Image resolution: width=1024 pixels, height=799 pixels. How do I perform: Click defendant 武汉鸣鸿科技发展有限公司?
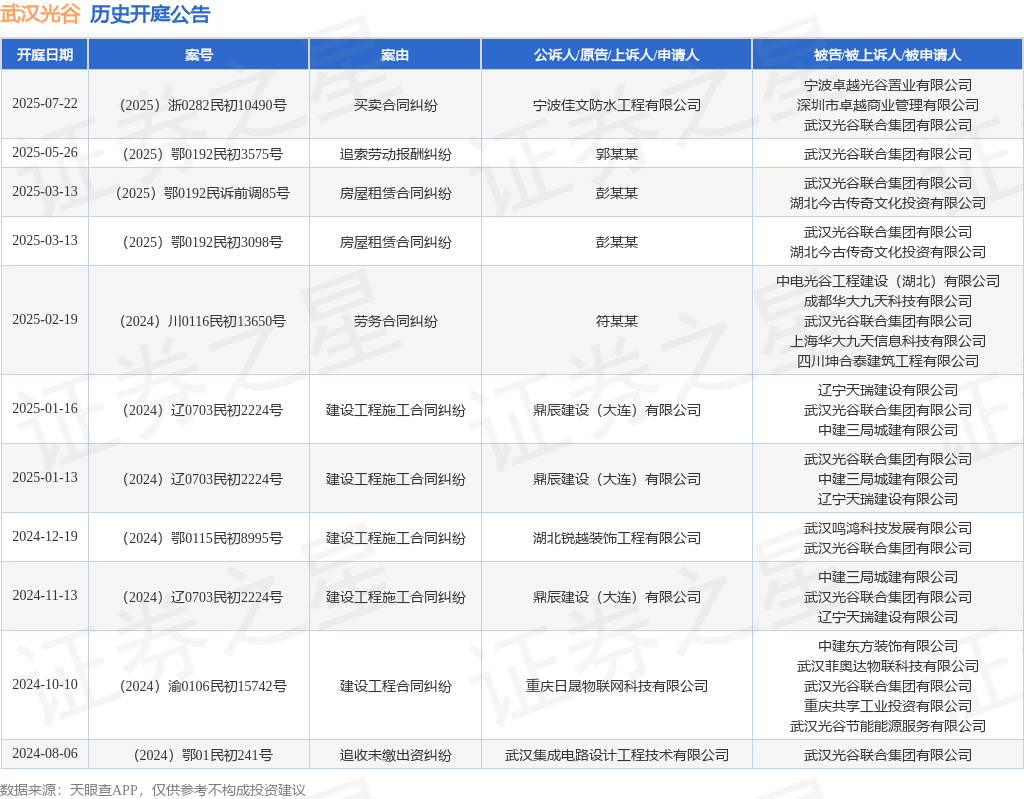pyautogui.click(x=888, y=529)
